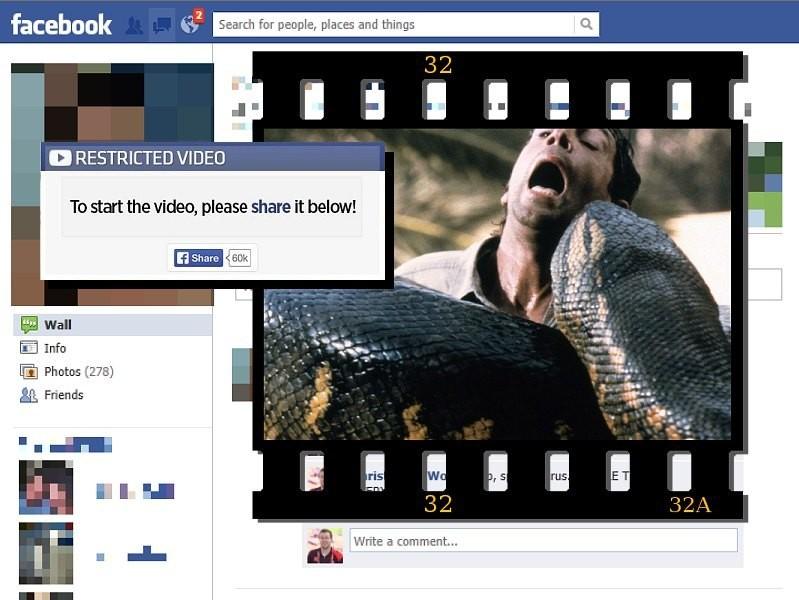
Task: Click the Facebook Share button
Action: click(x=198, y=258)
